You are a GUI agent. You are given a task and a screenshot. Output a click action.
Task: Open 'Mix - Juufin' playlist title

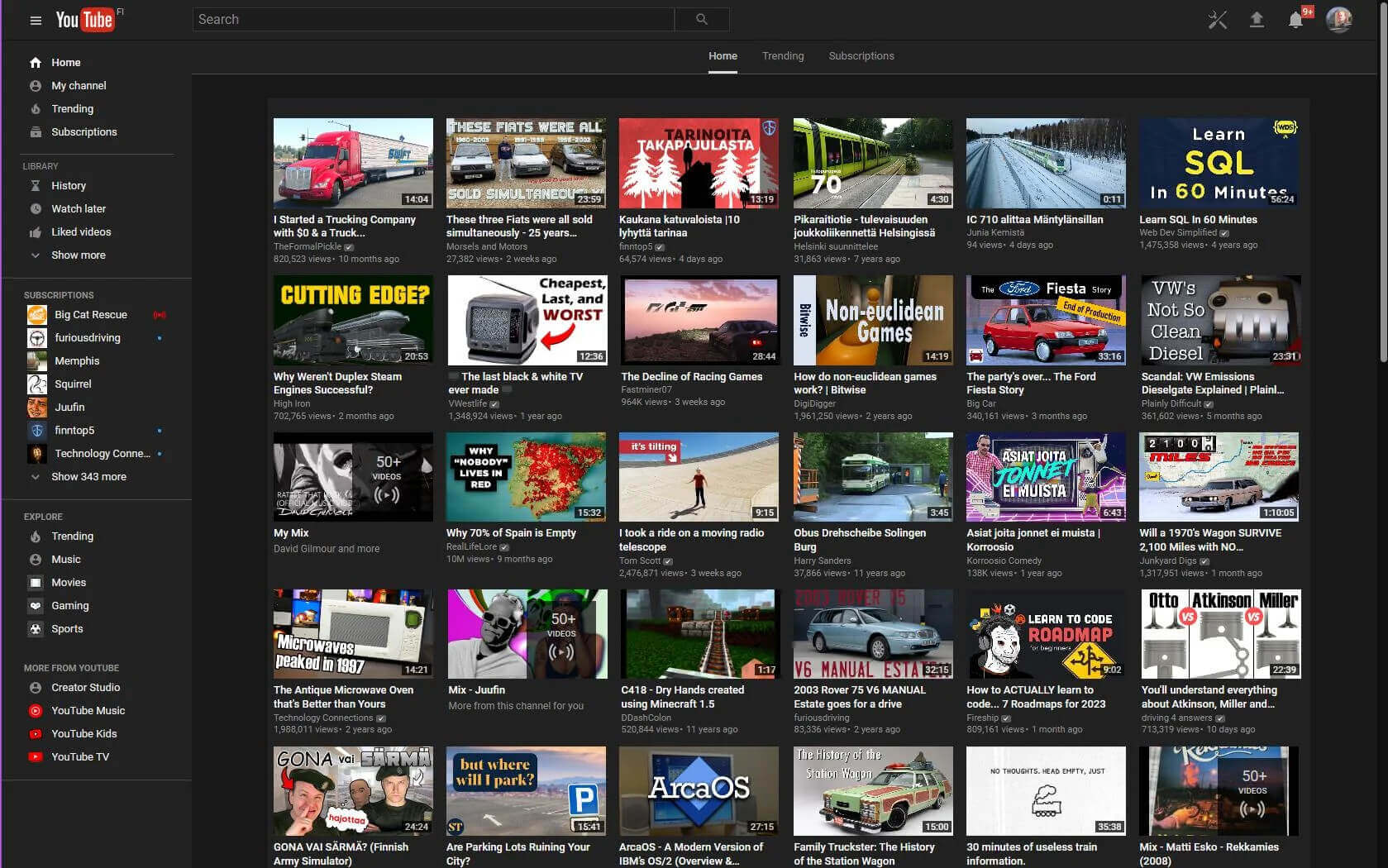pyautogui.click(x=476, y=690)
